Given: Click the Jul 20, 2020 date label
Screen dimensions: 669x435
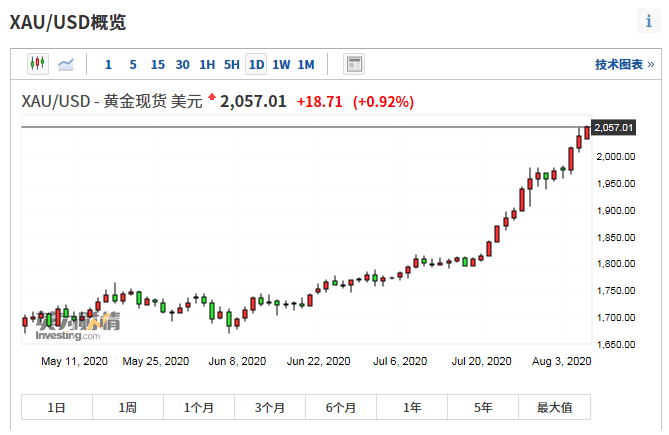Looking at the screenshot, I should coord(481,361).
